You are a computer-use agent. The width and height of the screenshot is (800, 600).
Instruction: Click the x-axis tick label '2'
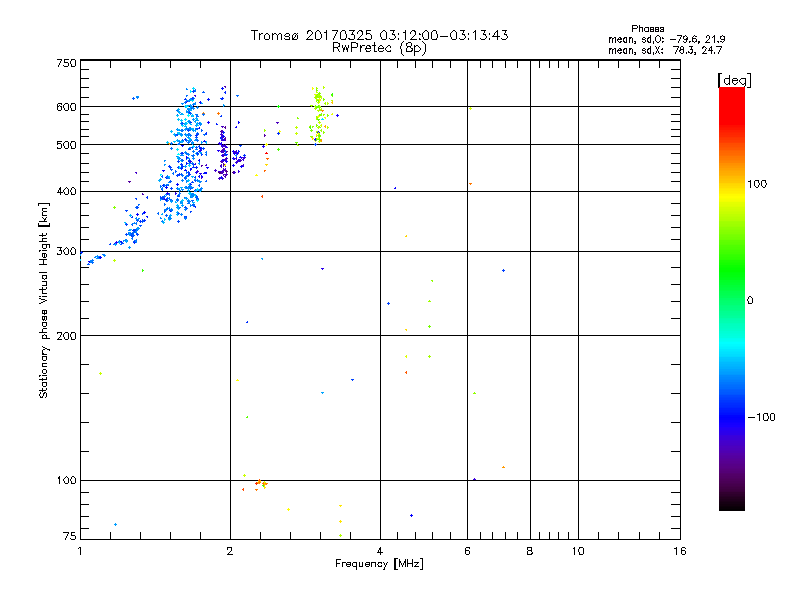(x=230, y=551)
